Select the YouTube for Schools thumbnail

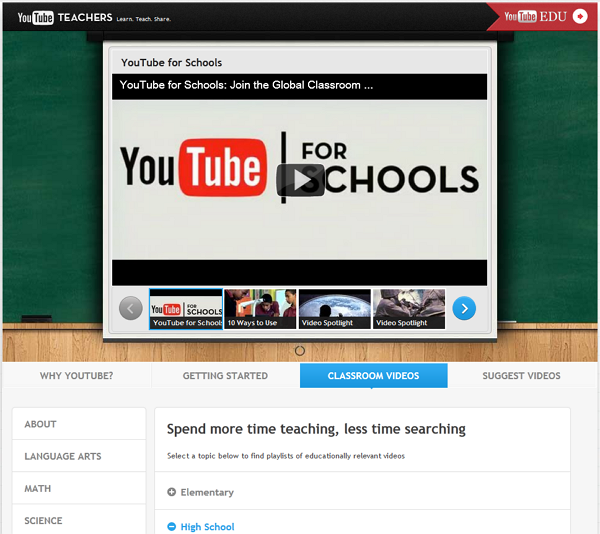pos(186,309)
